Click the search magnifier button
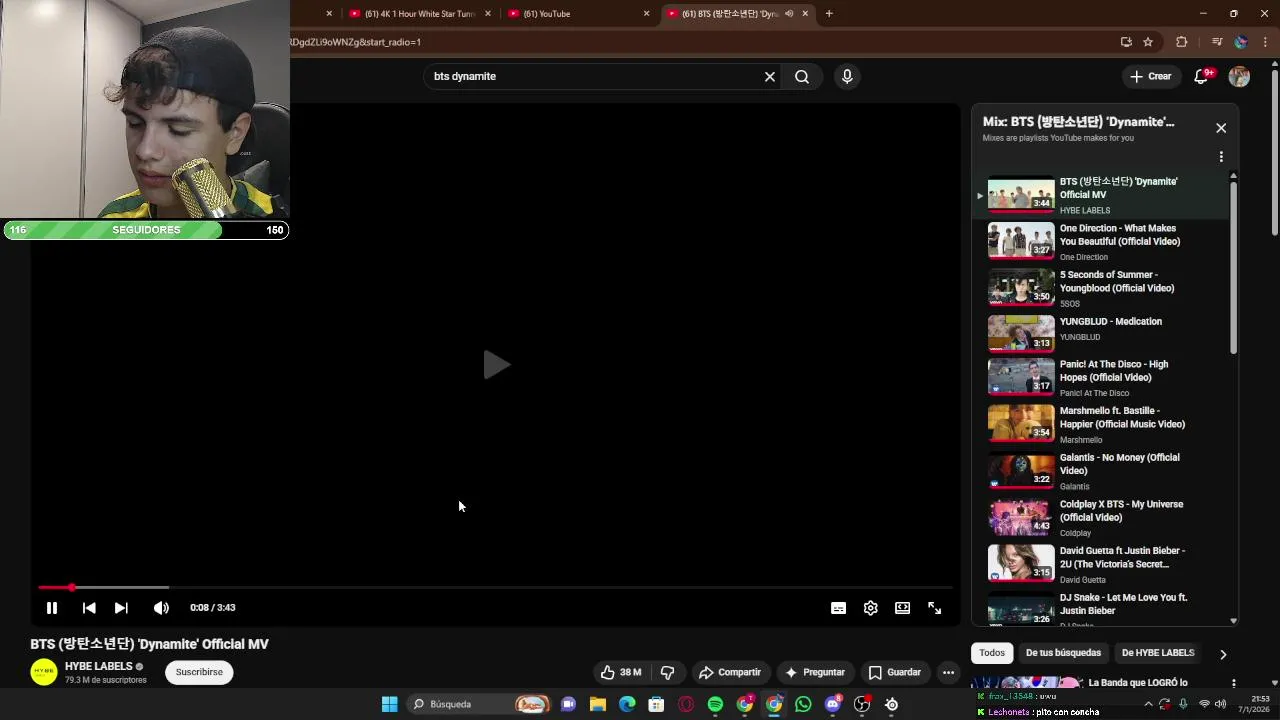 [x=802, y=77]
